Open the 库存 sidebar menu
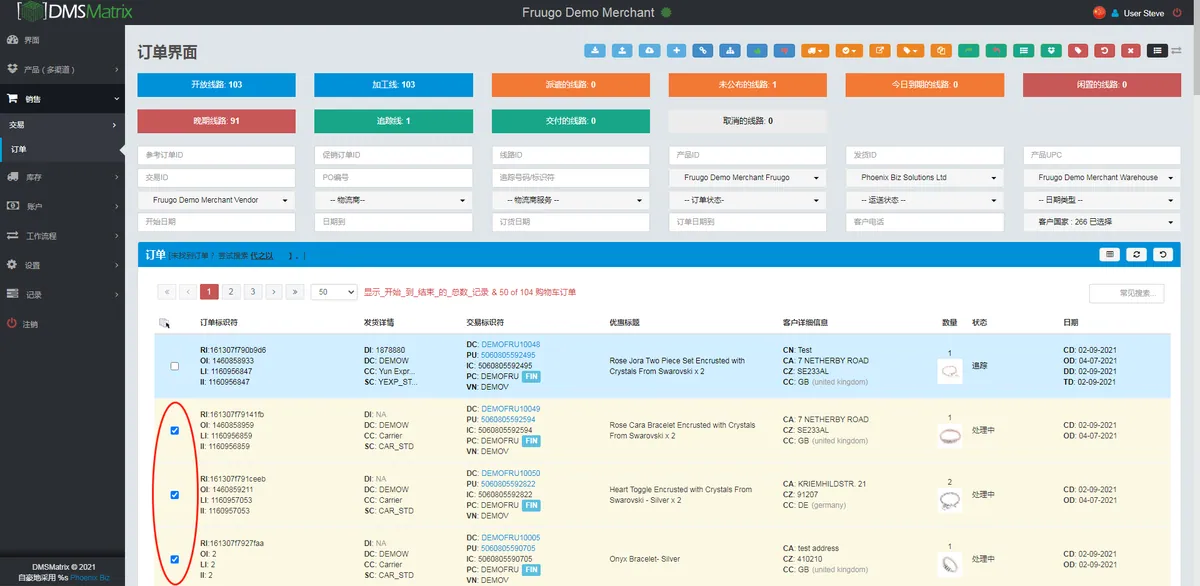 (62, 177)
